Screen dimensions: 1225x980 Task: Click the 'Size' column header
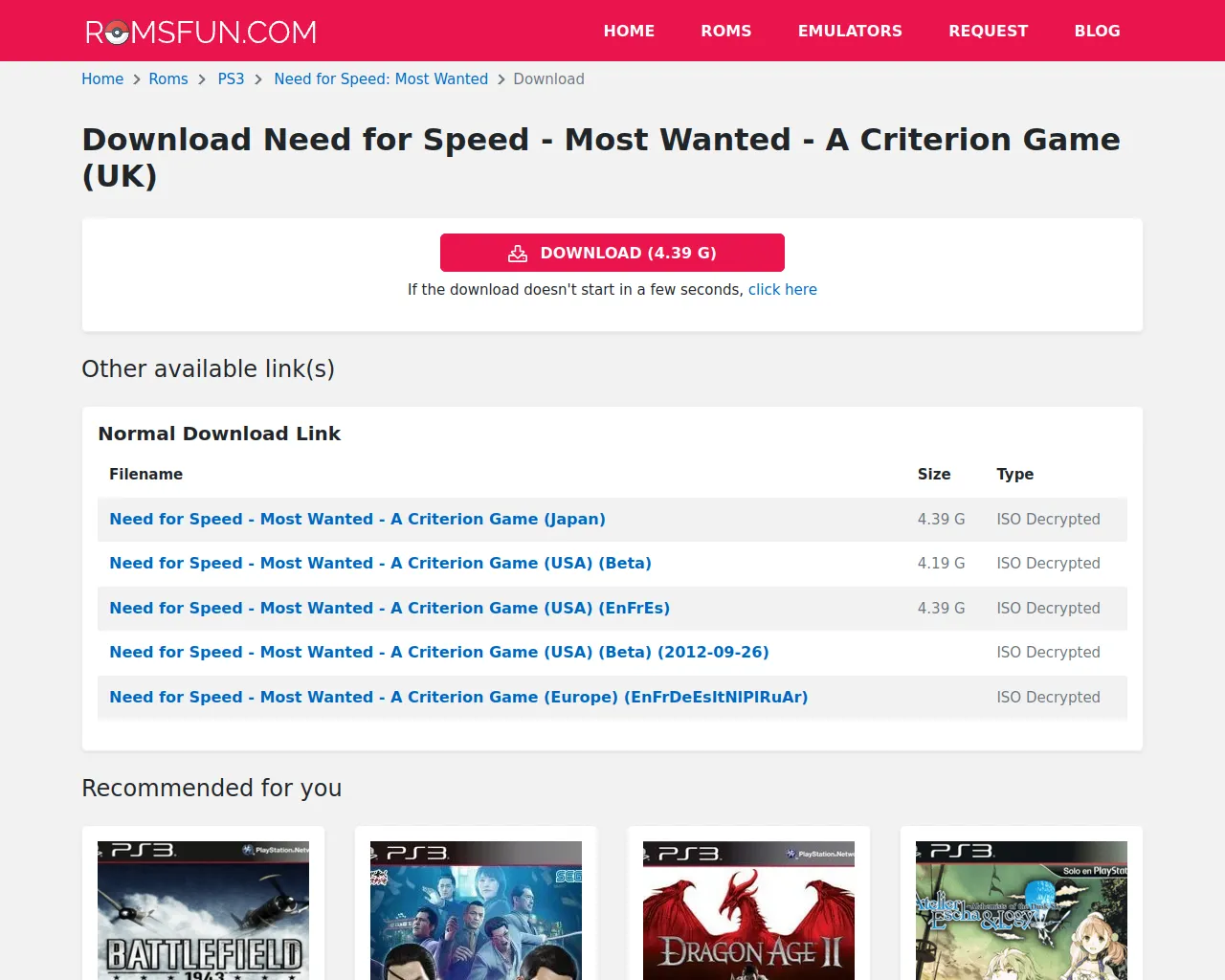pyautogui.click(x=934, y=475)
